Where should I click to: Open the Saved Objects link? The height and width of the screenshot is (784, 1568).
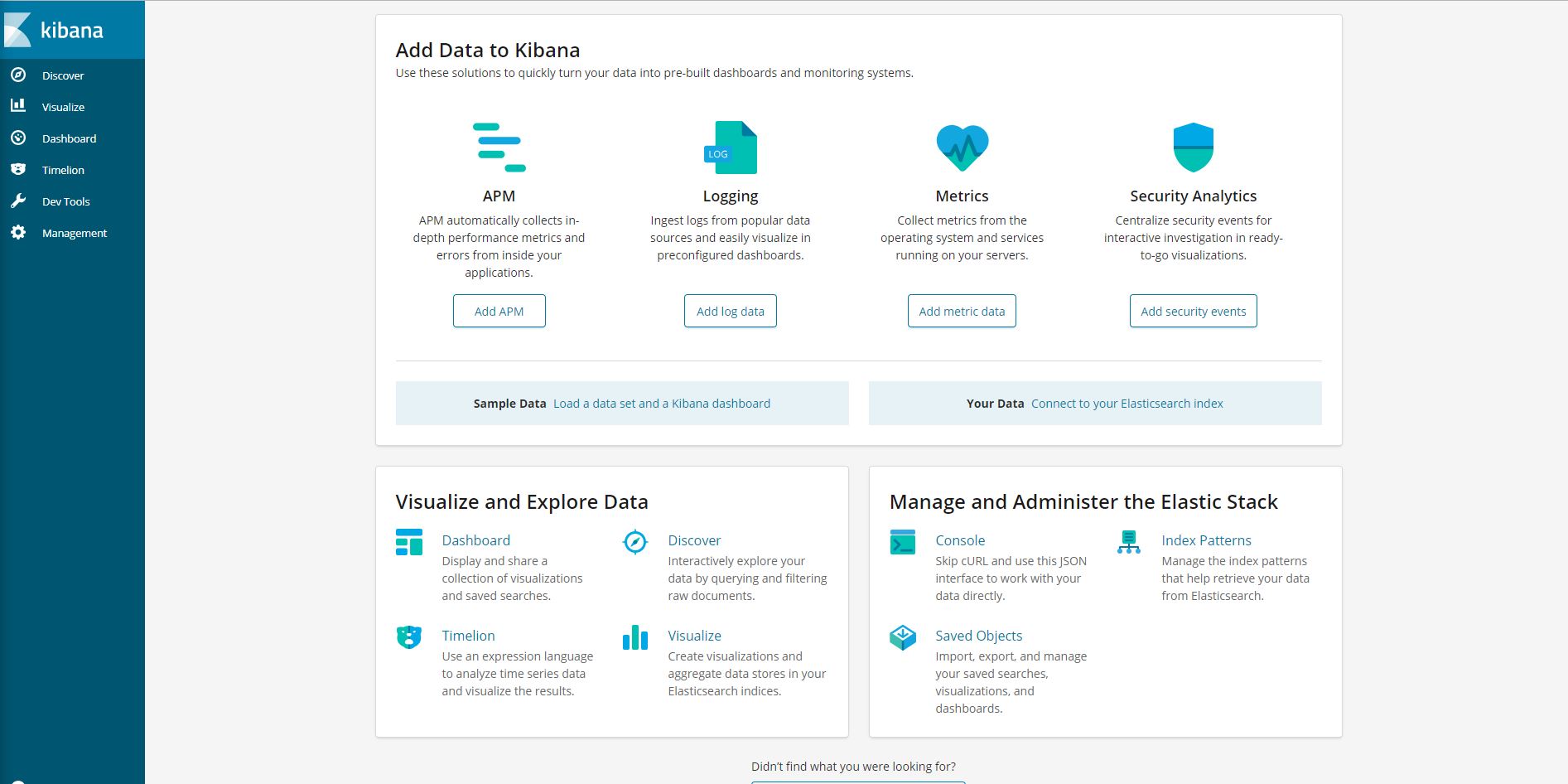(979, 636)
